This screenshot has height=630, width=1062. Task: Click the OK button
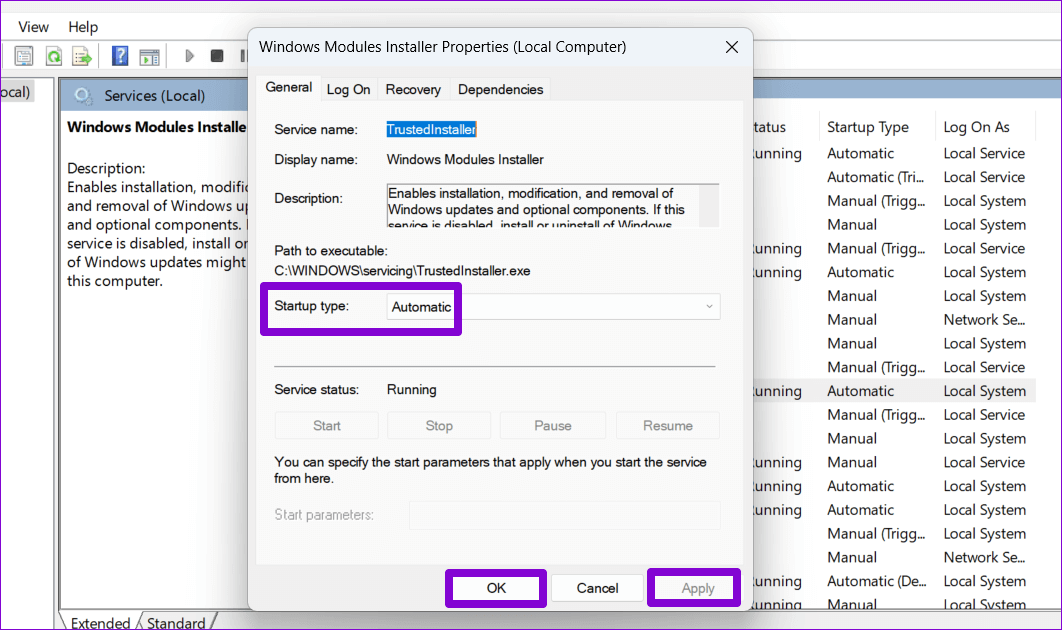pyautogui.click(x=496, y=588)
